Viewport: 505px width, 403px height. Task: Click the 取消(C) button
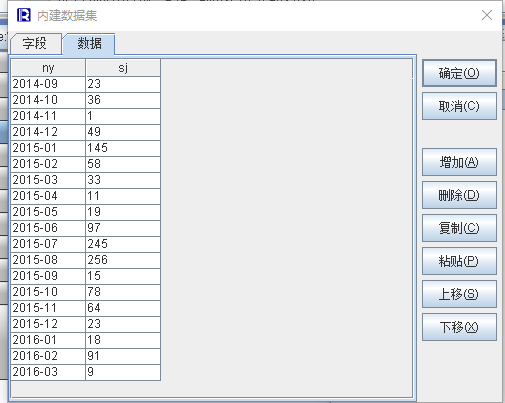click(x=459, y=106)
